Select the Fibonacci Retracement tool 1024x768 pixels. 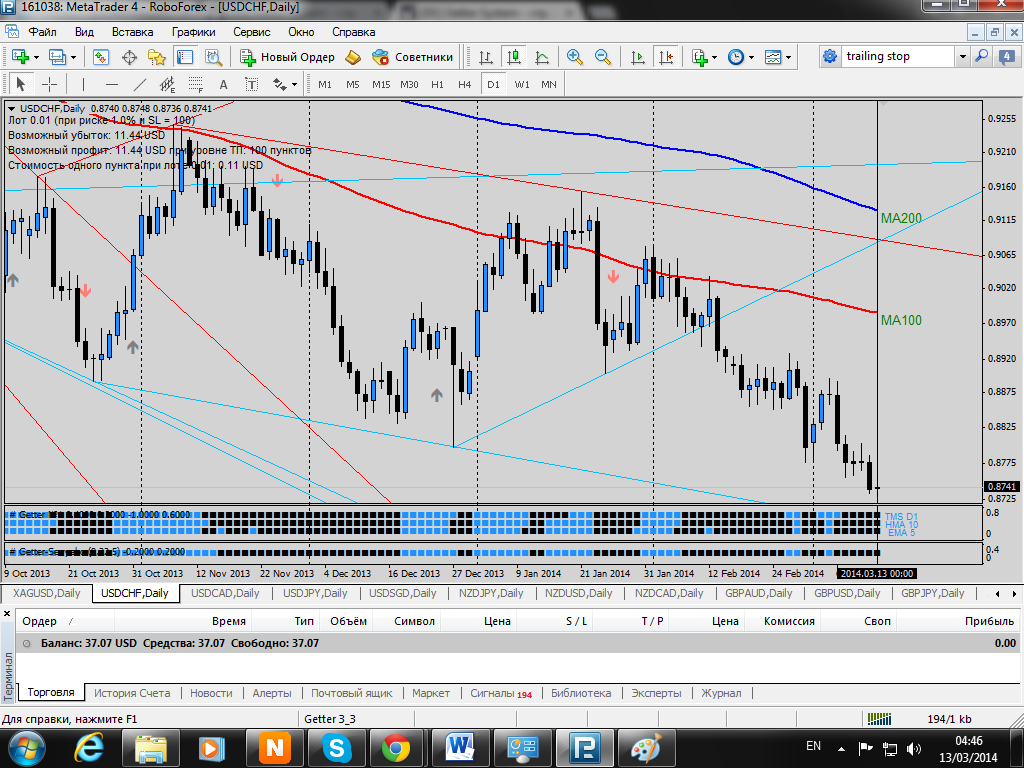click(196, 84)
